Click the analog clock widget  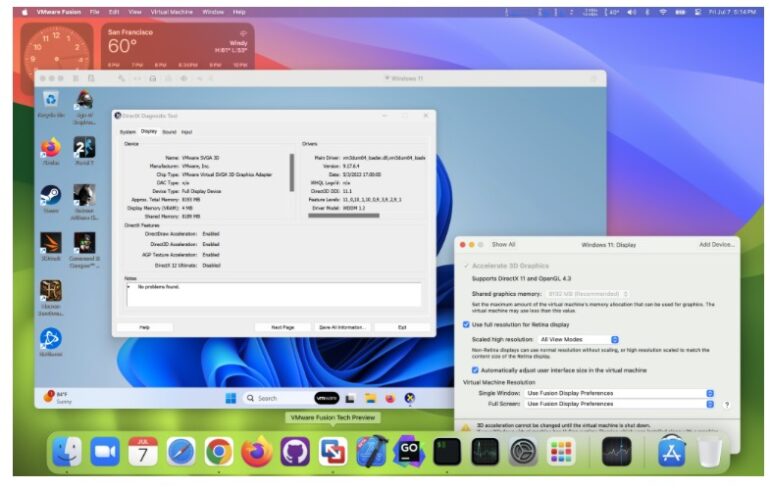point(56,47)
